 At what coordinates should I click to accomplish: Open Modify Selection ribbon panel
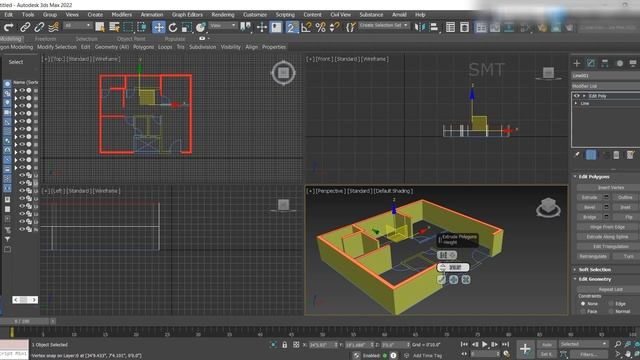point(57,47)
